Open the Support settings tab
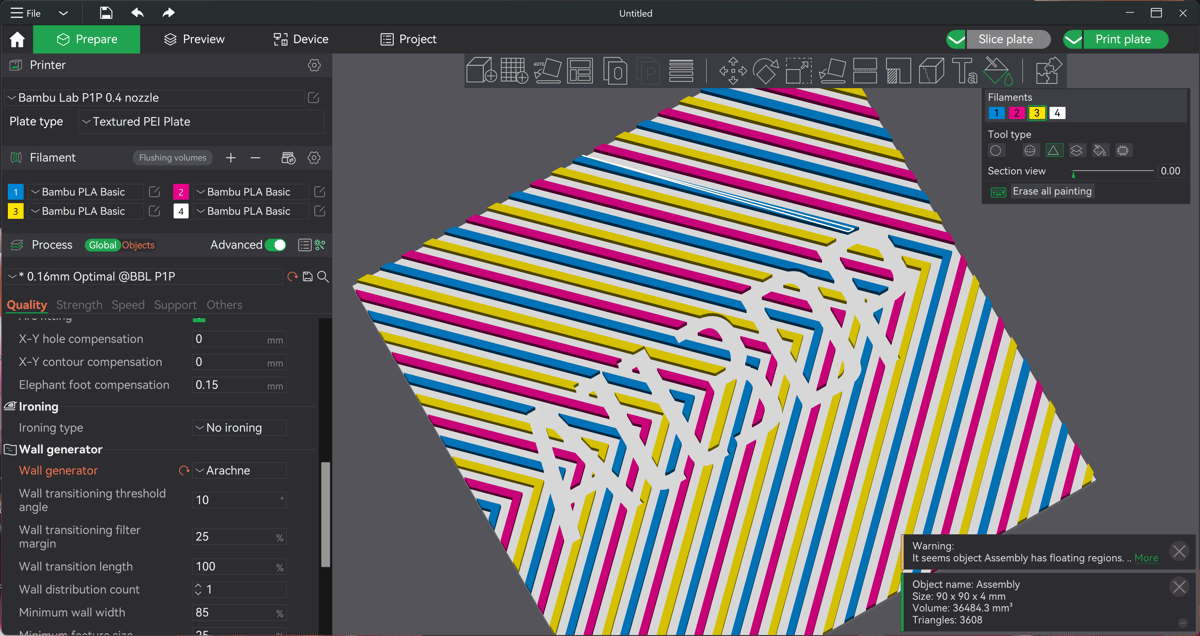The width and height of the screenshot is (1200, 636). [x=175, y=305]
